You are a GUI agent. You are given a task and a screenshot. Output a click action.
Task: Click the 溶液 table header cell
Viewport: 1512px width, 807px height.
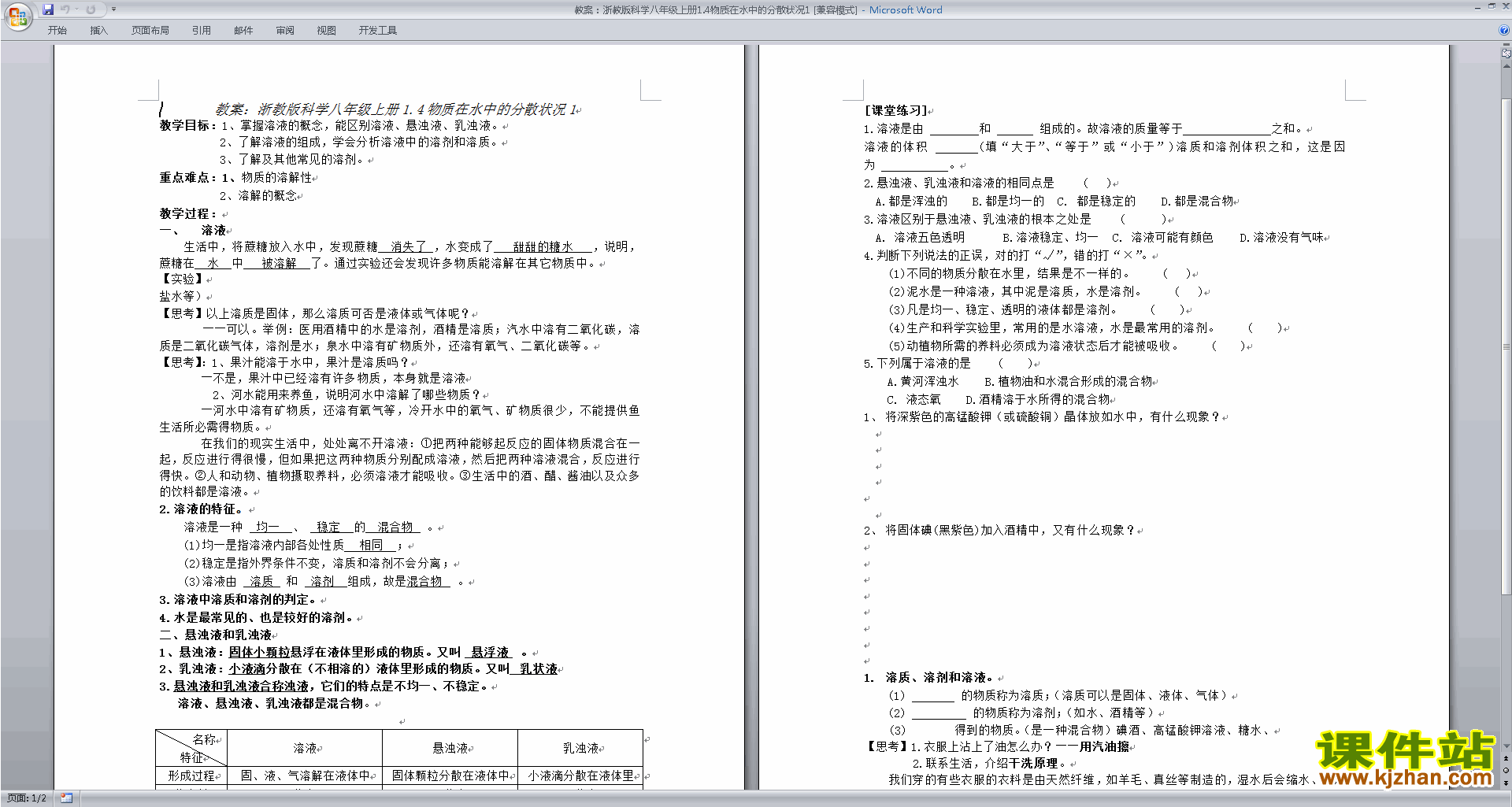point(305,748)
